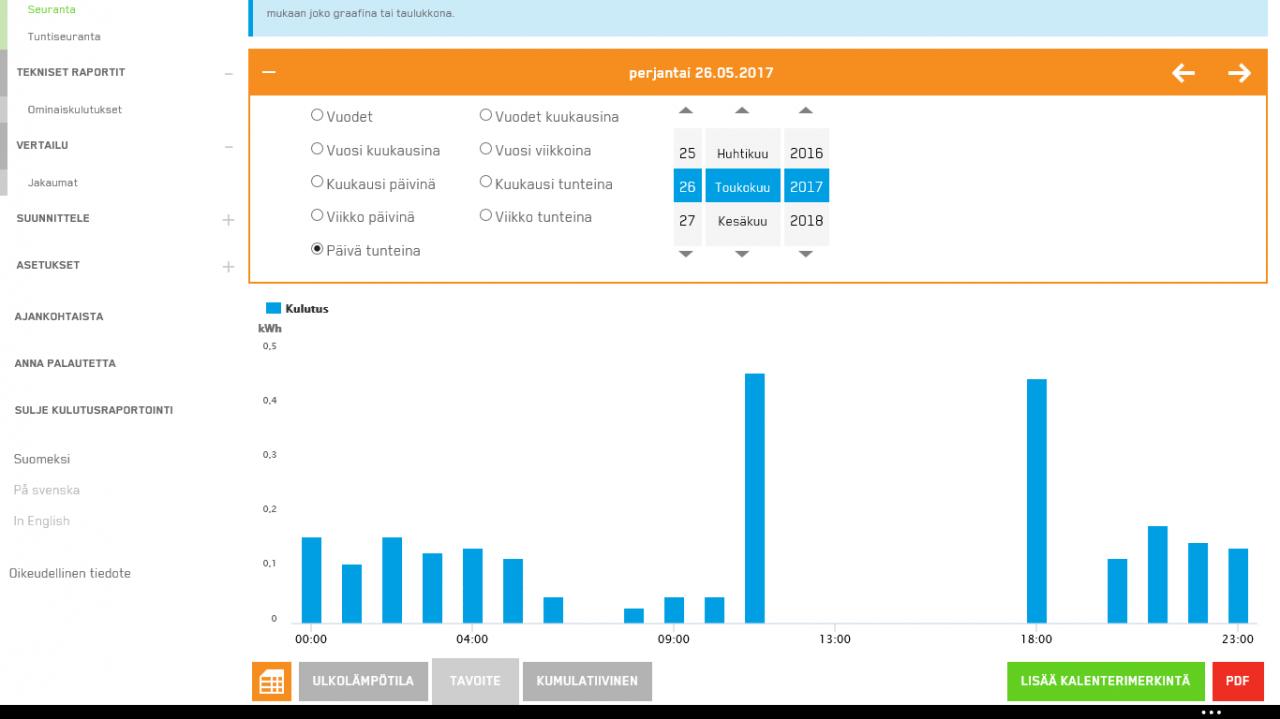Open Ominaiskulutukset report
Image resolution: width=1280 pixels, height=719 pixels.
[x=75, y=109]
